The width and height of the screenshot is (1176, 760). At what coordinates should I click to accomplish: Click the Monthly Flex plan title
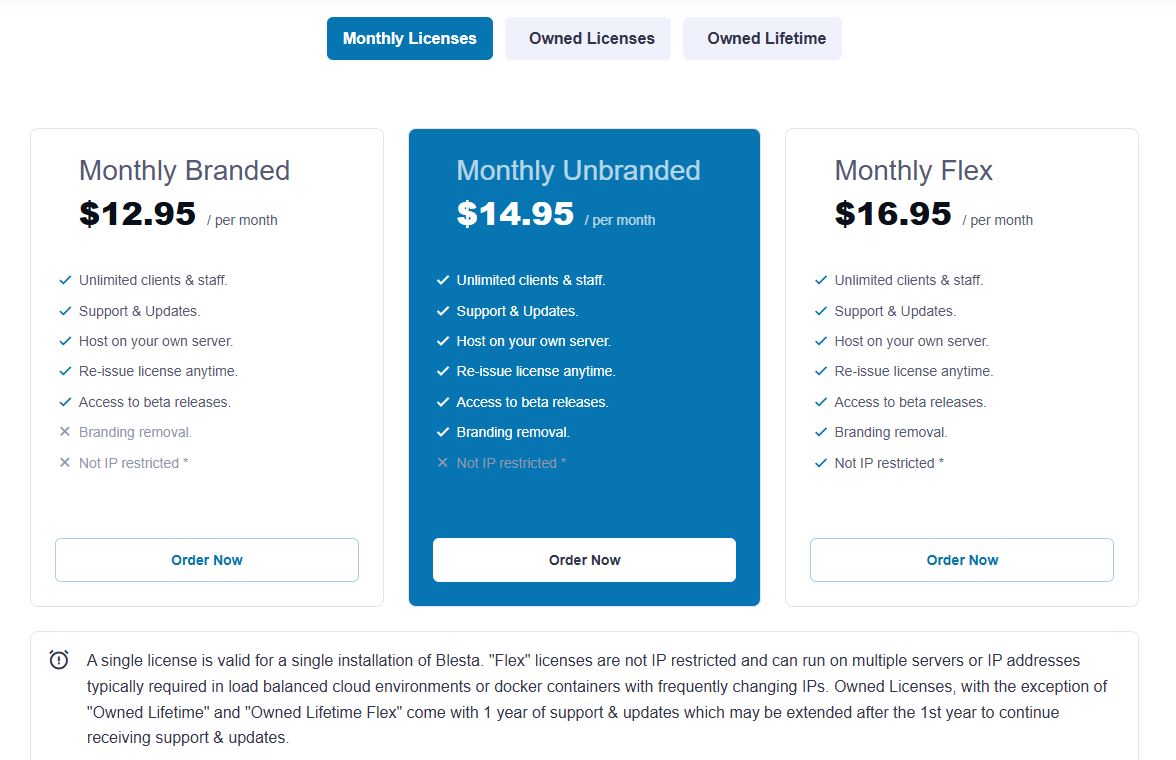coord(913,171)
